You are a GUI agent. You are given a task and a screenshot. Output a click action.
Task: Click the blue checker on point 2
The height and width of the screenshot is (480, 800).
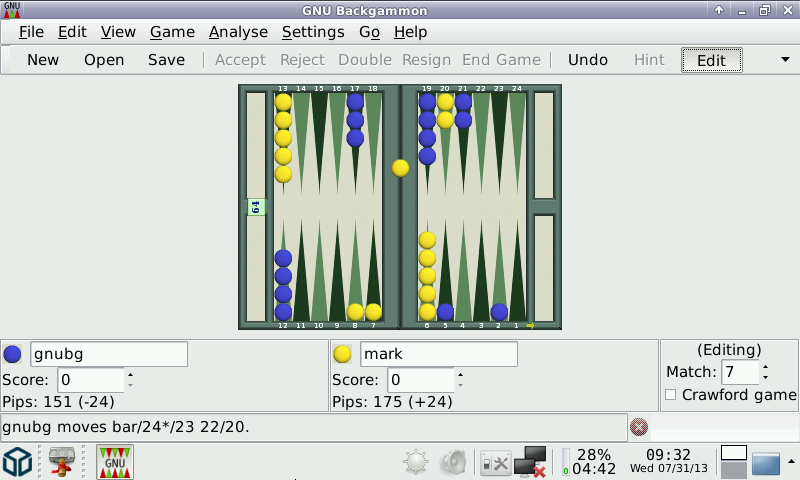coord(499,312)
